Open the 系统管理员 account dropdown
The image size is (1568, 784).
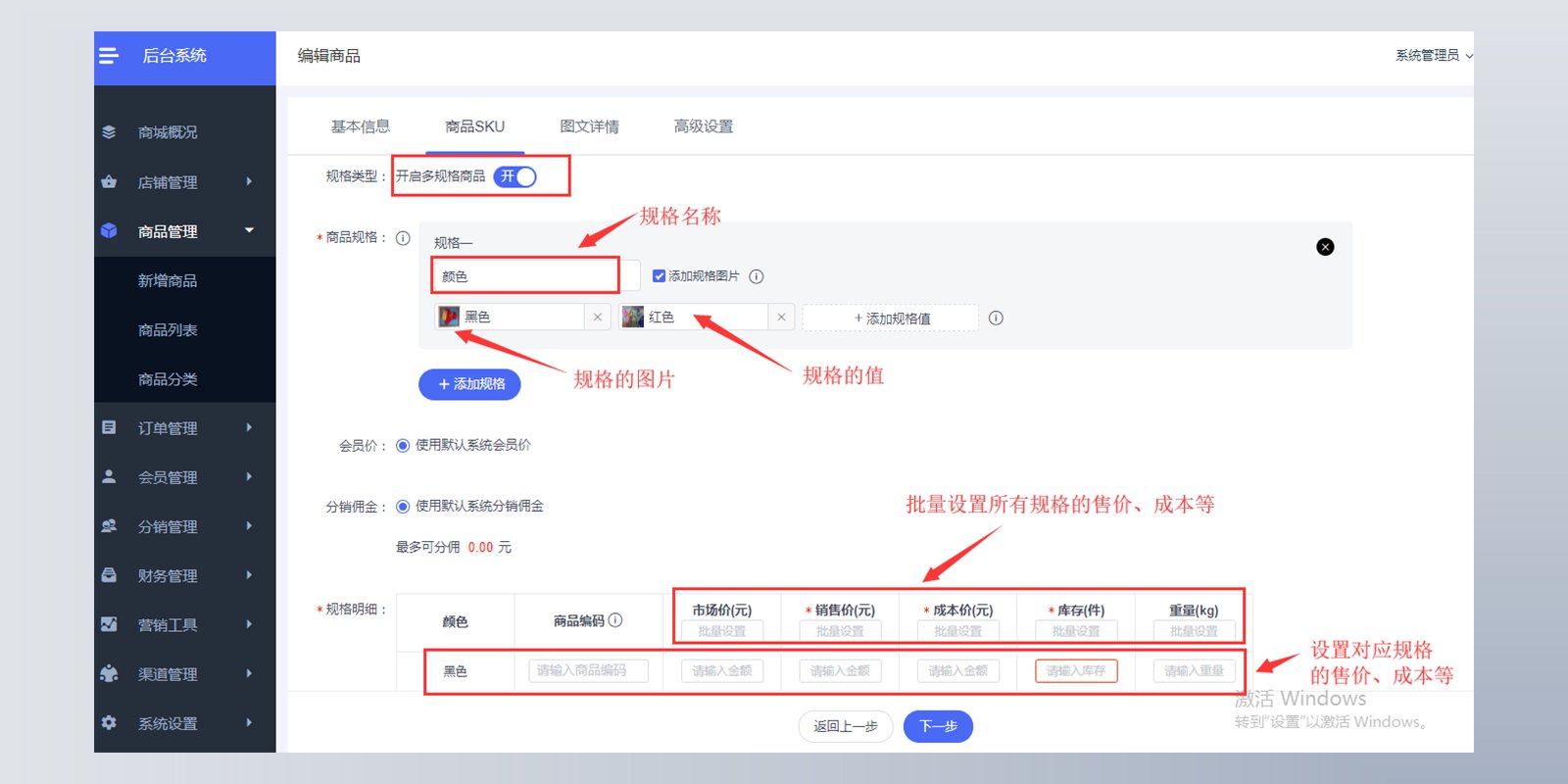pos(1434,56)
